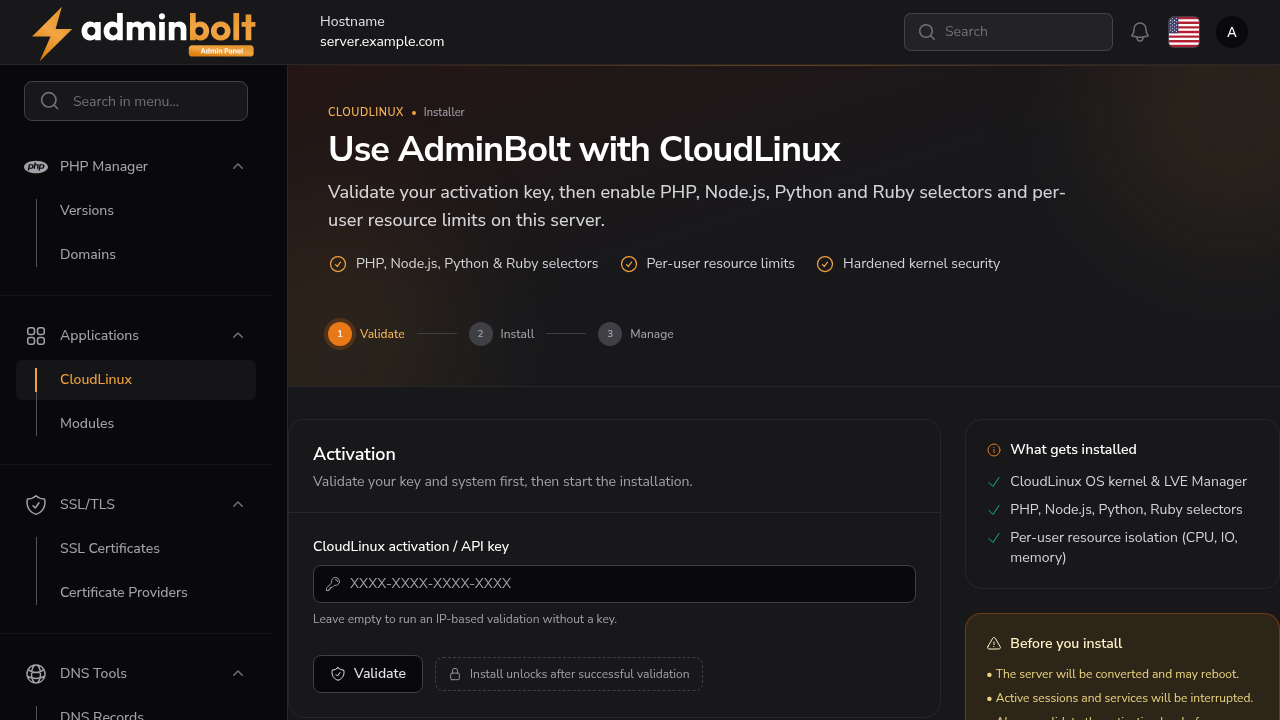1280x720 pixels.
Task: Click "PHP, Node.js, Python, Ruby selectors" list row
Action: click(x=1115, y=510)
